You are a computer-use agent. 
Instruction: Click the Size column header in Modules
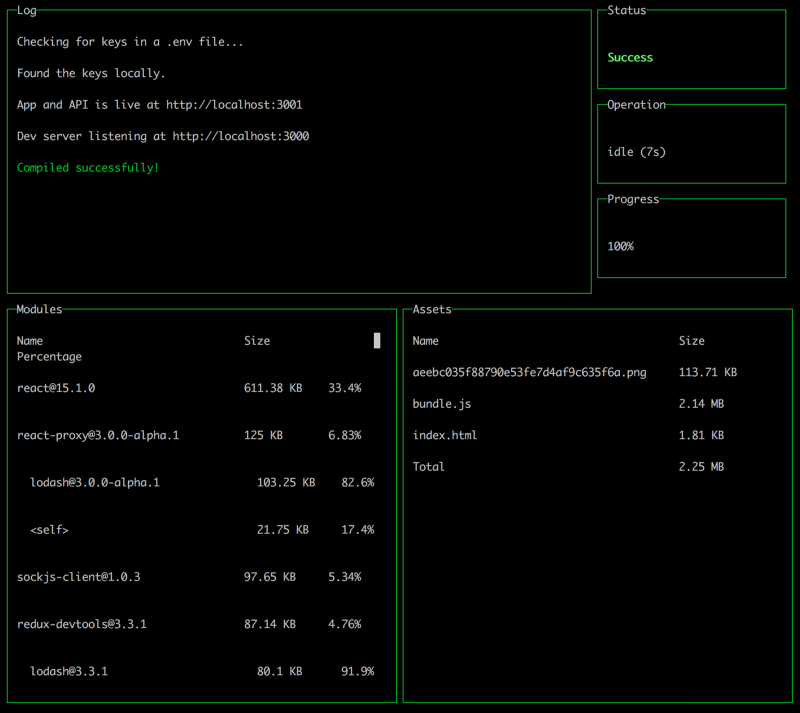257,341
